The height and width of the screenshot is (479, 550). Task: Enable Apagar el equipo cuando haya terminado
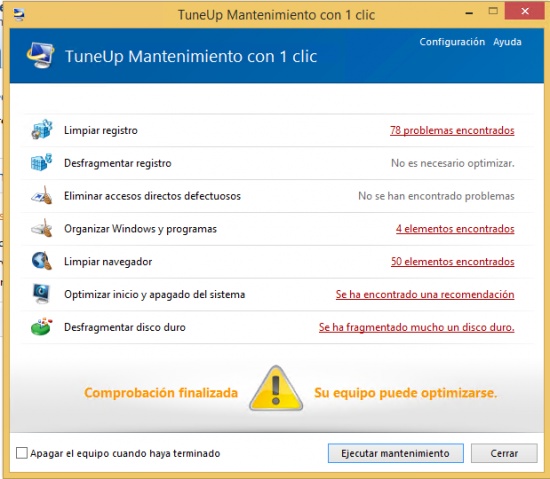(x=22, y=453)
